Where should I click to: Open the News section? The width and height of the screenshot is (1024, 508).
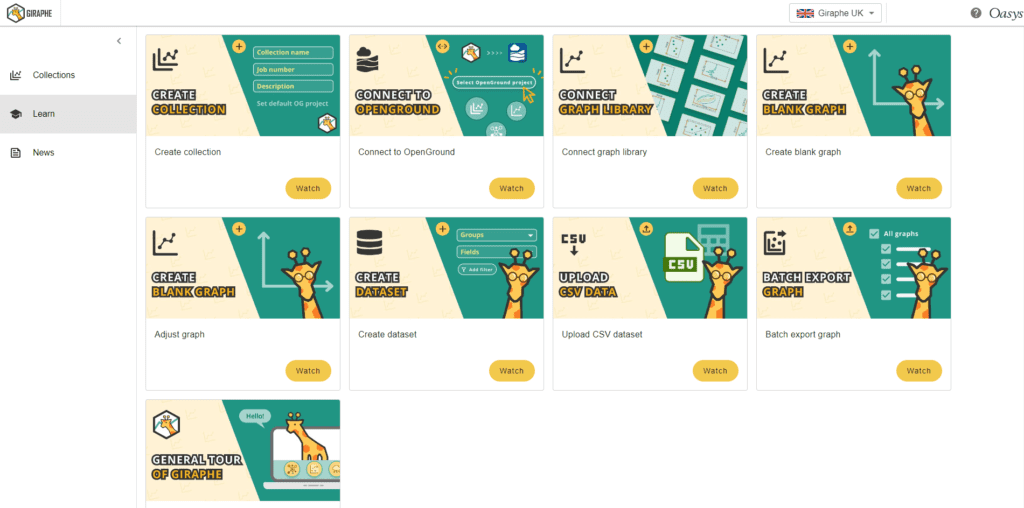[68, 153]
